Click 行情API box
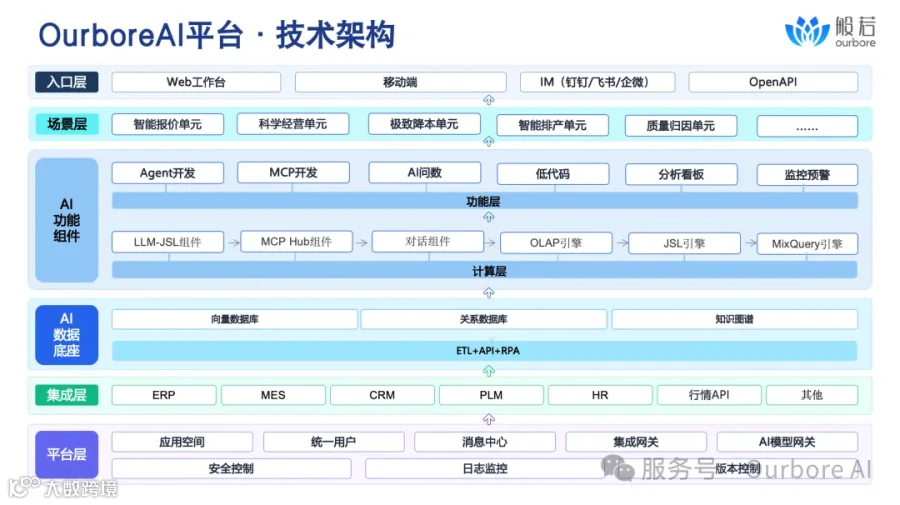Viewport: 900px width, 505px height. 709,395
